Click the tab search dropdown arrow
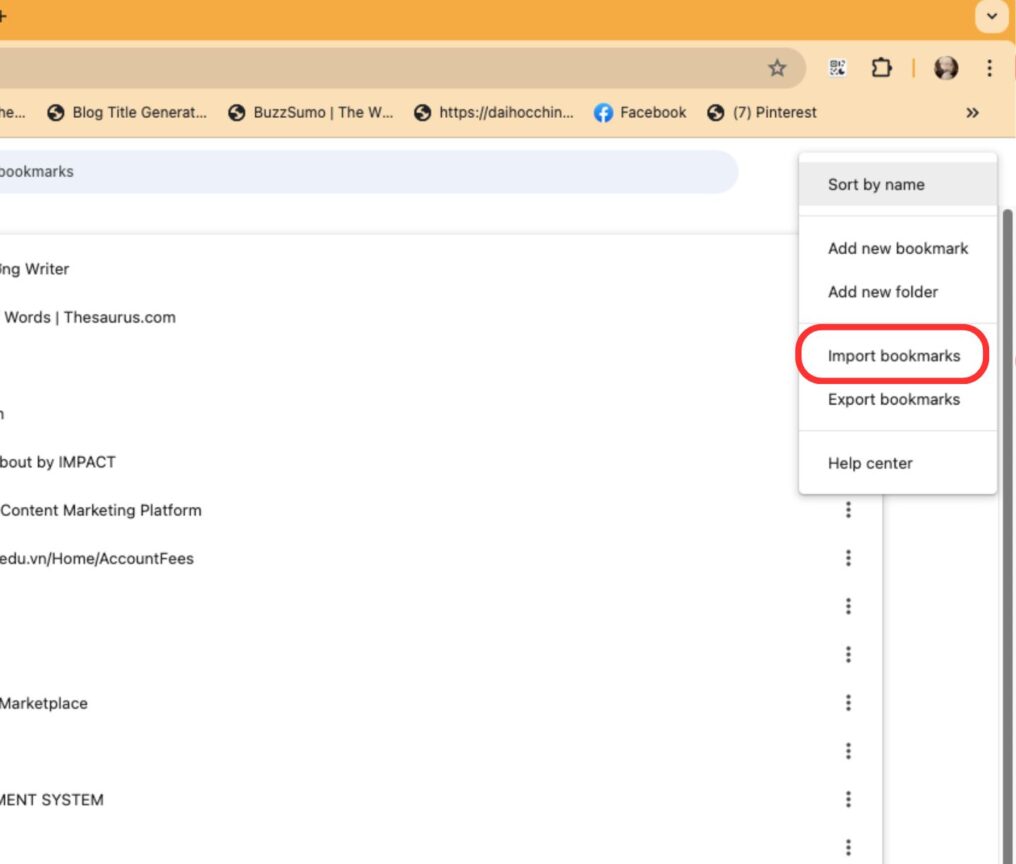Image resolution: width=1016 pixels, height=864 pixels. coord(990,17)
